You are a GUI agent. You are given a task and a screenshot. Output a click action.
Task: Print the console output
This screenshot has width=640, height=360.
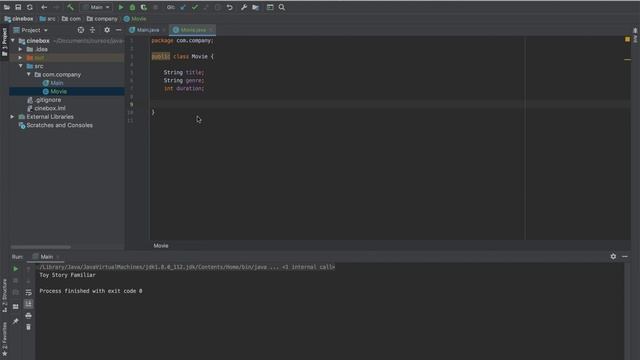28,316
